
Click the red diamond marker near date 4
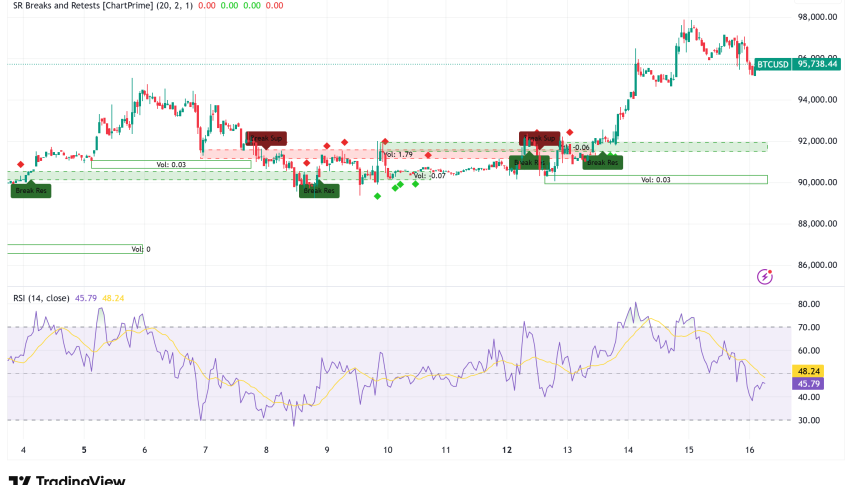point(21,164)
